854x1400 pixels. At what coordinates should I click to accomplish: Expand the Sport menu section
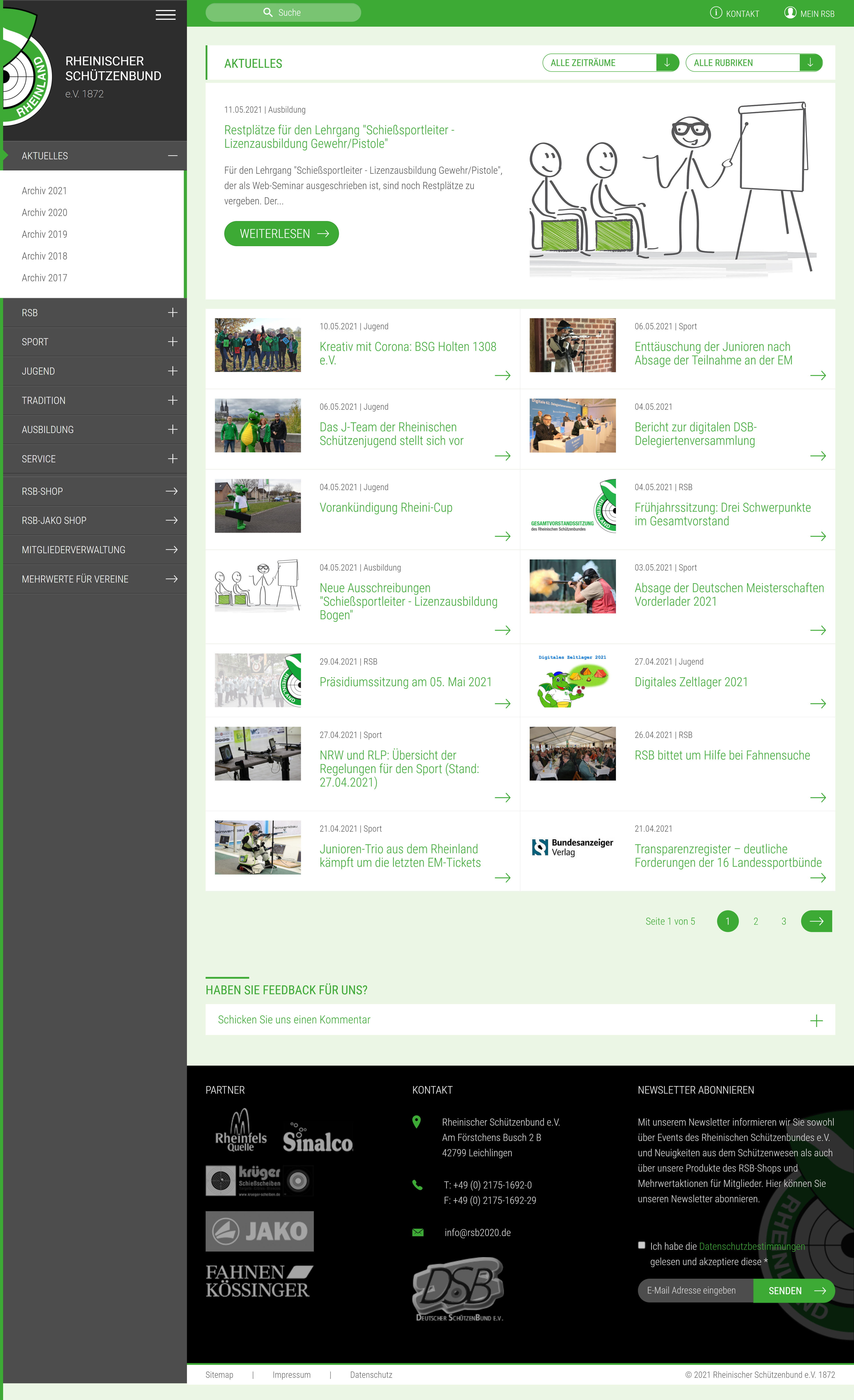pyautogui.click(x=173, y=341)
